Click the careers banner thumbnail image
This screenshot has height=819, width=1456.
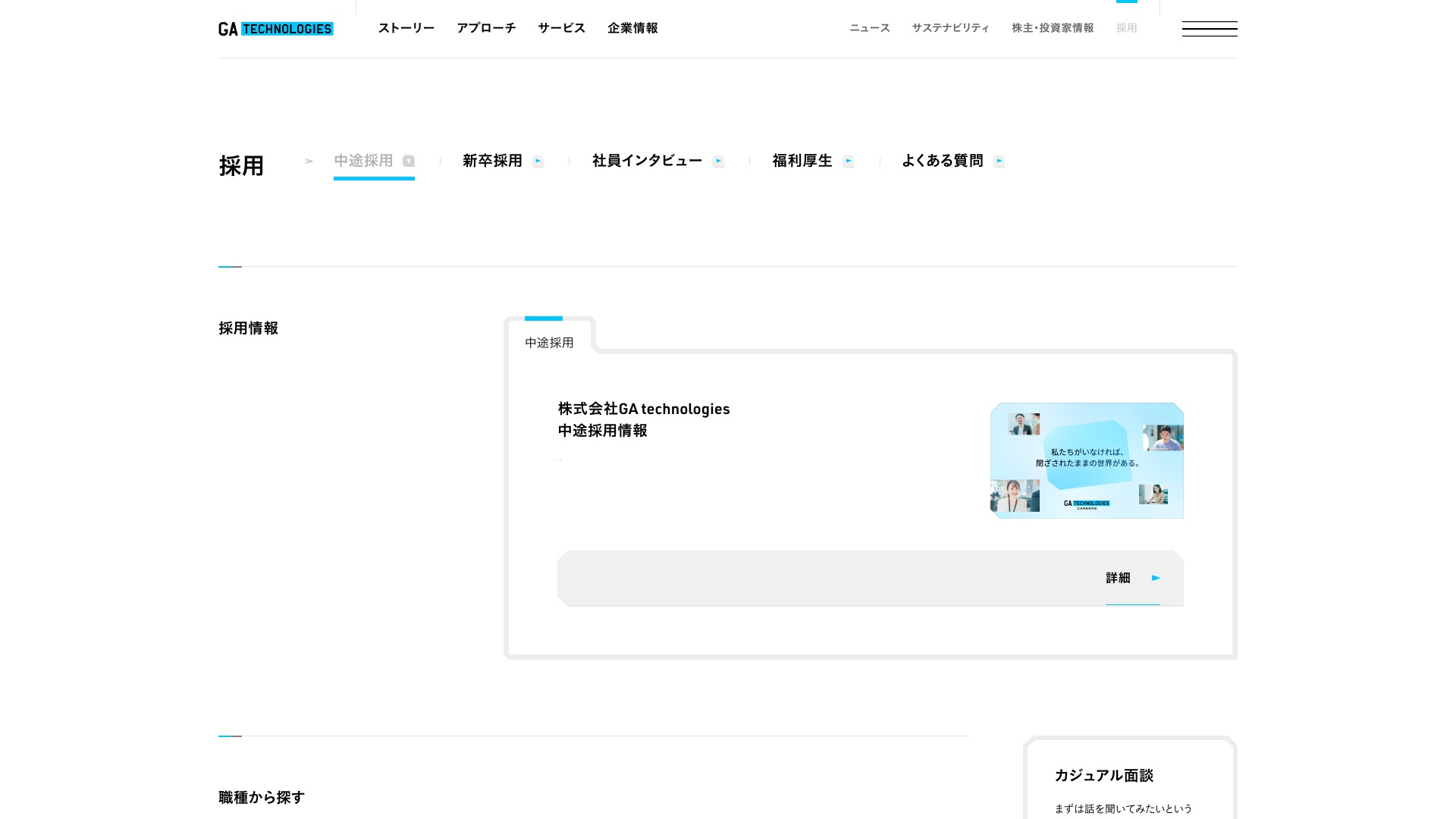(1087, 460)
